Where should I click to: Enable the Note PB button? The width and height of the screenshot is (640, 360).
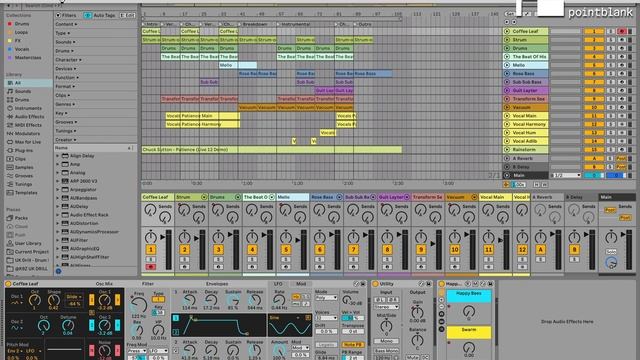pyautogui.click(x=352, y=345)
